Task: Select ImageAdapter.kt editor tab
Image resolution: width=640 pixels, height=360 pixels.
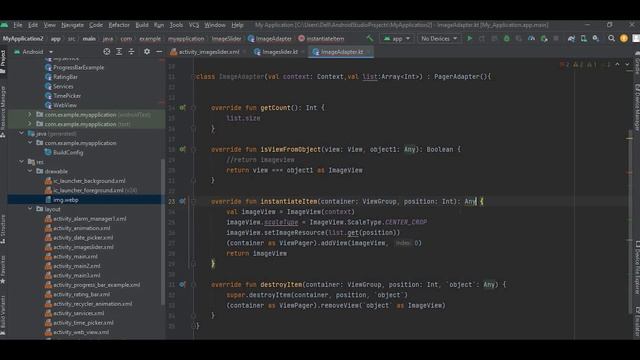Action: click(x=340, y=52)
